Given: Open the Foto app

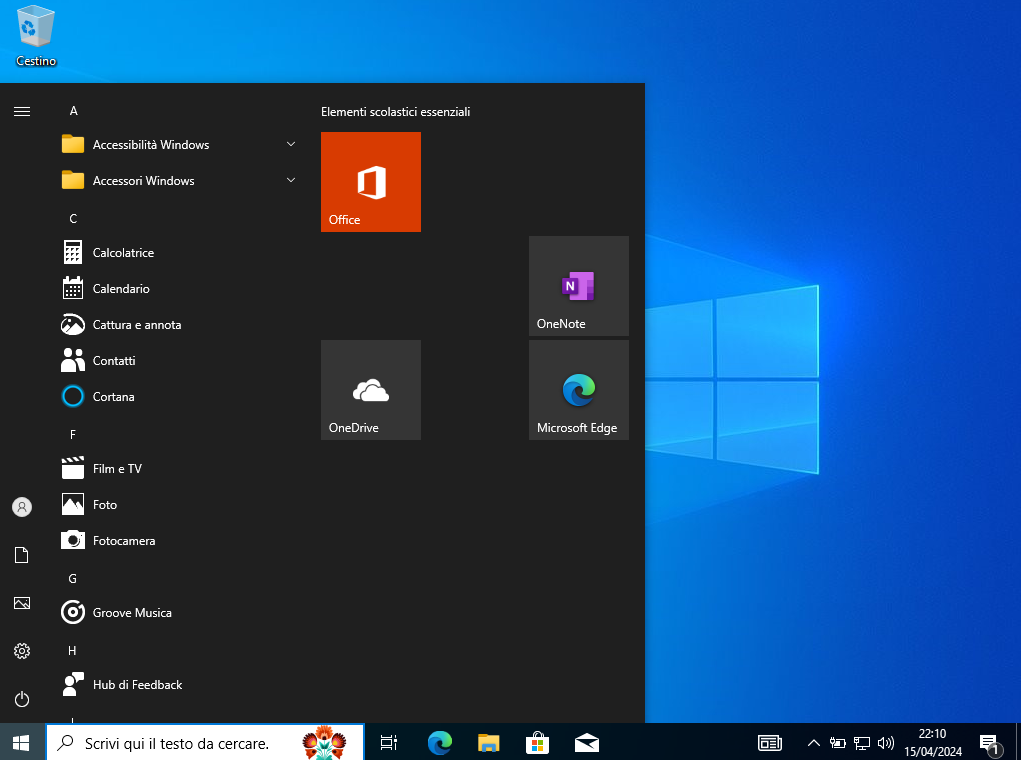Looking at the screenshot, I should (179, 505).
